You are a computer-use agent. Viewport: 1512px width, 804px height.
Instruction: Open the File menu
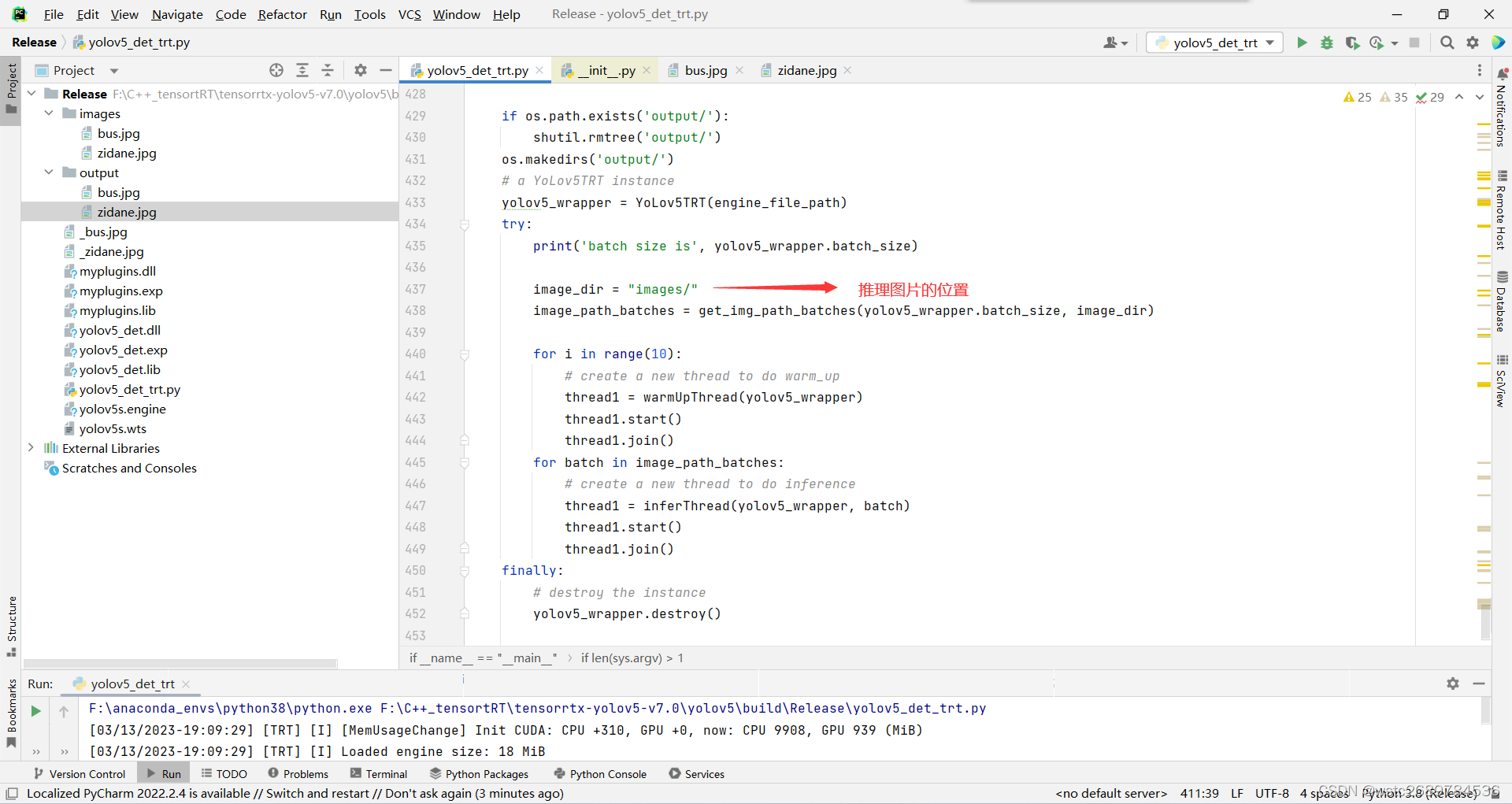coord(54,14)
